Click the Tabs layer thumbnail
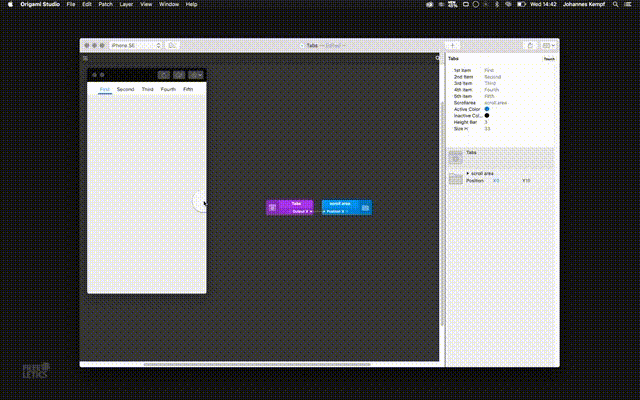This screenshot has height=400, width=640. [456, 158]
